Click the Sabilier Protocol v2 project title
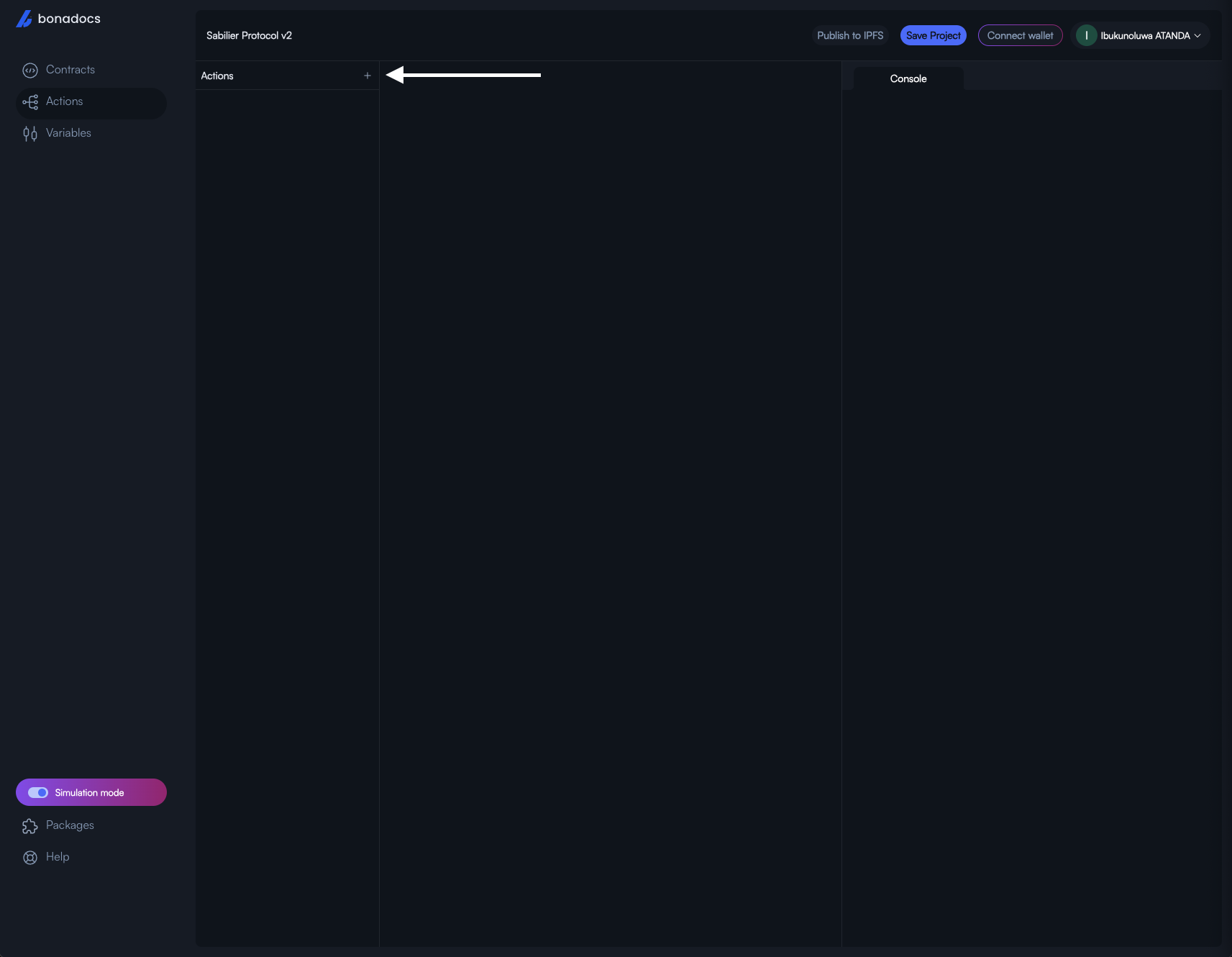1232x957 pixels. tap(249, 35)
